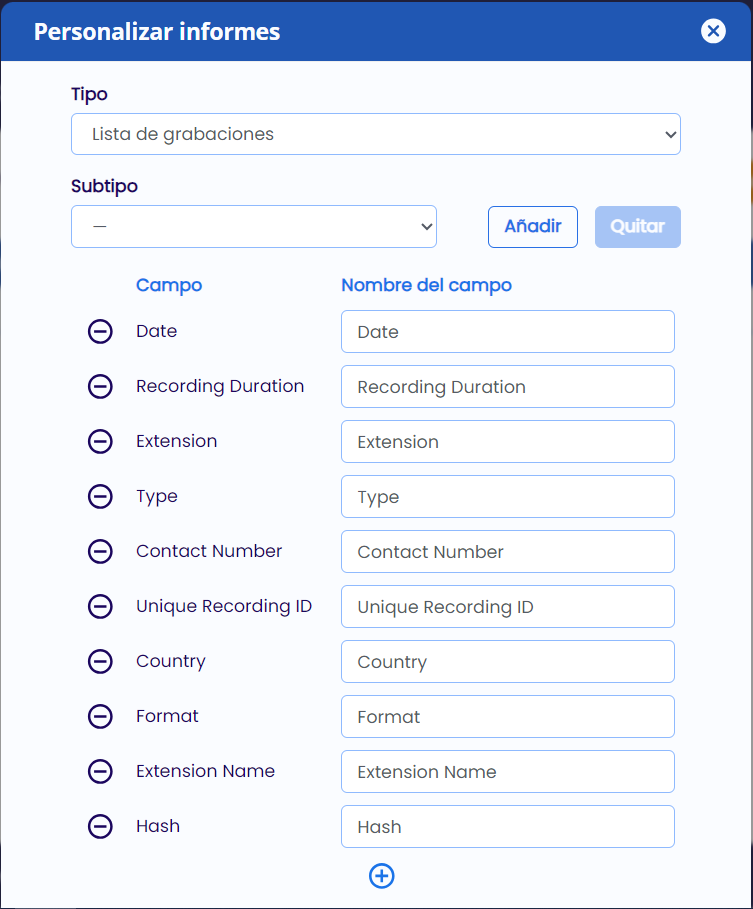753x909 pixels.
Task: Click the Date campo label
Action: pos(157,332)
